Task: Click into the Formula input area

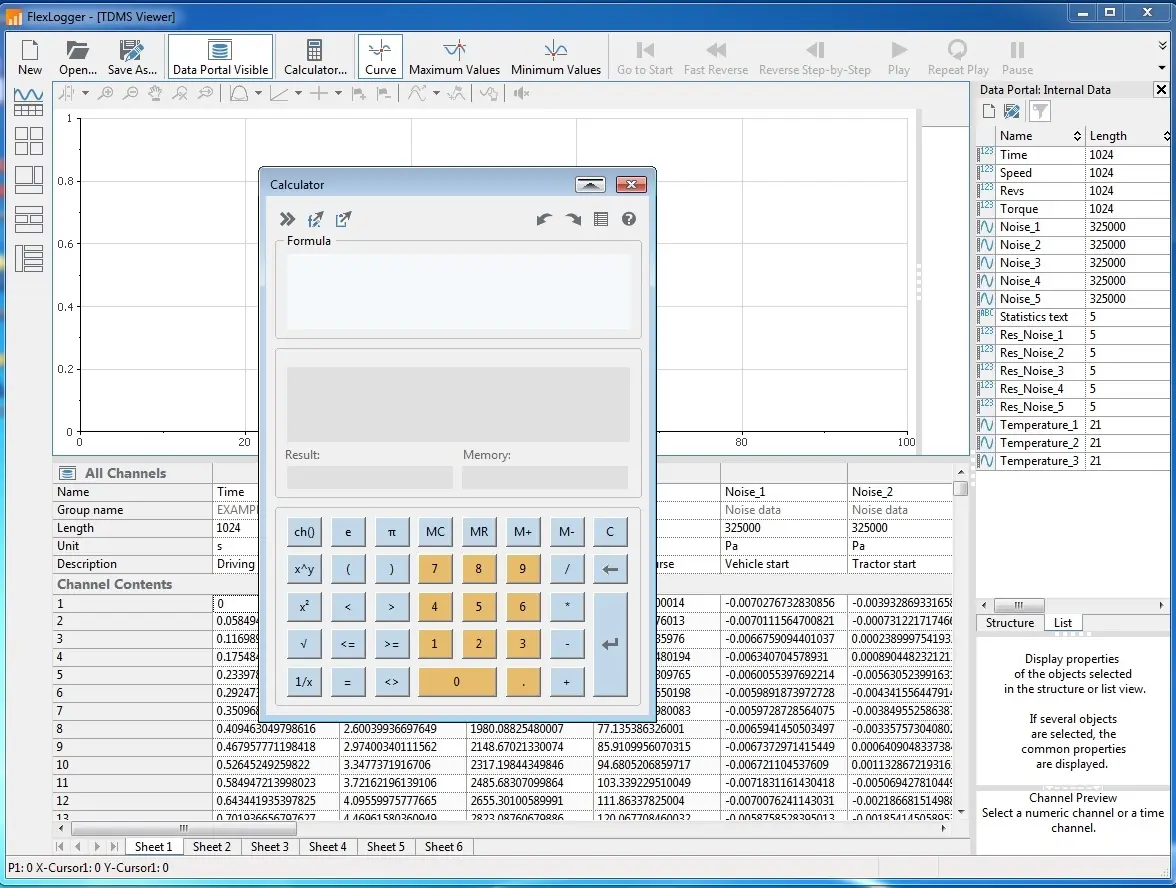Action: pyautogui.click(x=458, y=292)
